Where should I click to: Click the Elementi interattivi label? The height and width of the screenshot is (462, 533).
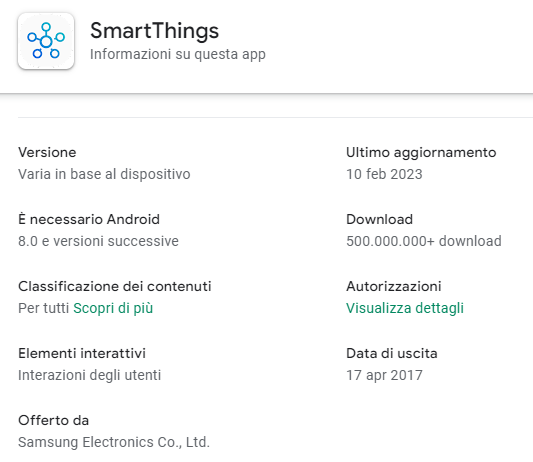coord(82,353)
